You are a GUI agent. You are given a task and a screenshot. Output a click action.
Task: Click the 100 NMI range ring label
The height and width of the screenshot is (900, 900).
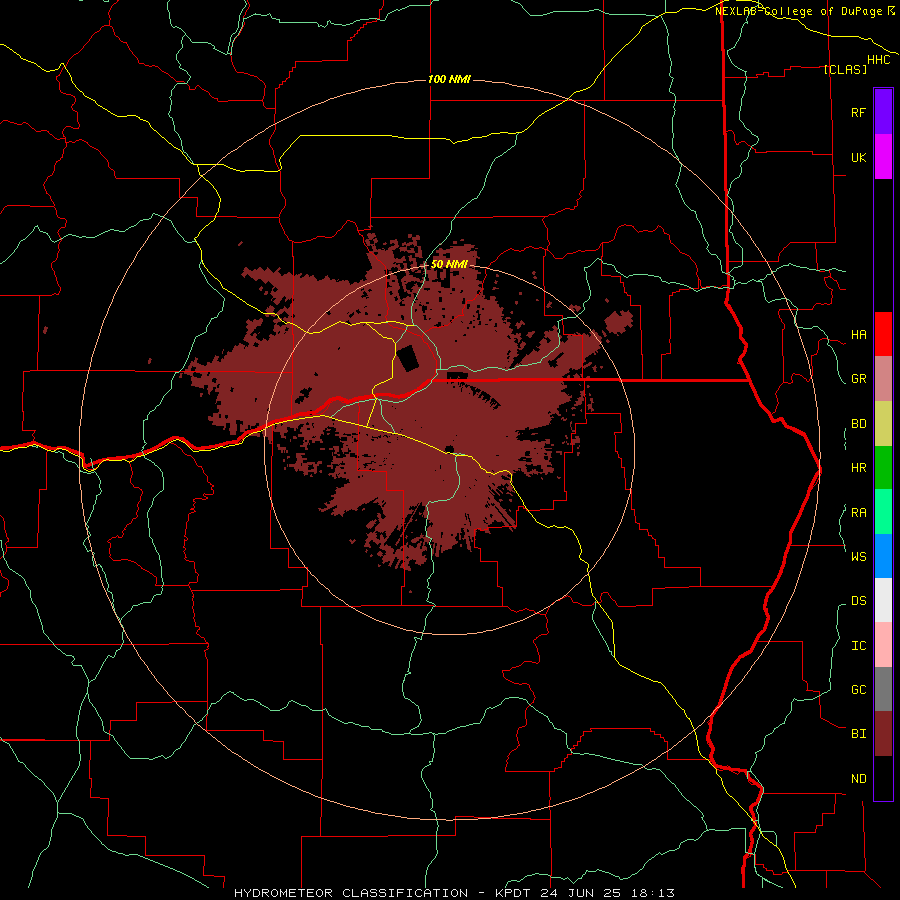click(449, 79)
